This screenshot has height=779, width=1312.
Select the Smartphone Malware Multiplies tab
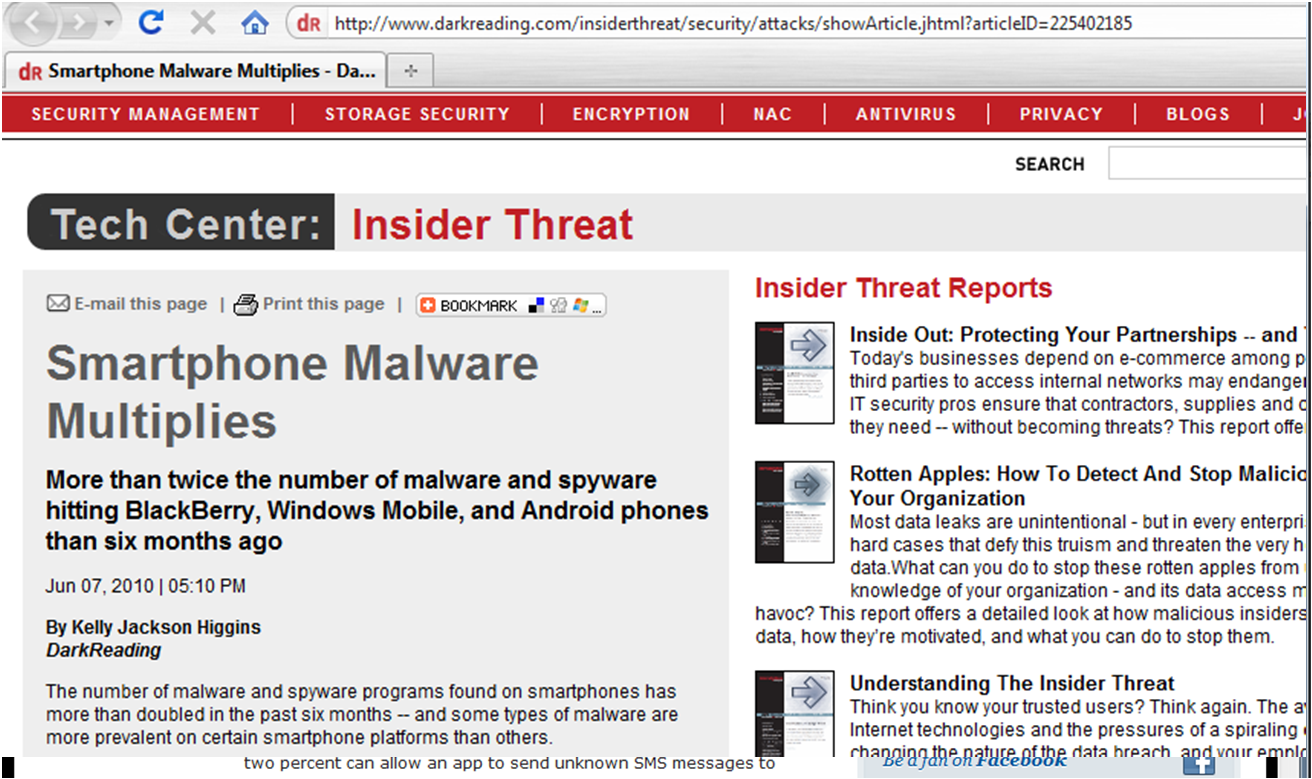tap(196, 71)
